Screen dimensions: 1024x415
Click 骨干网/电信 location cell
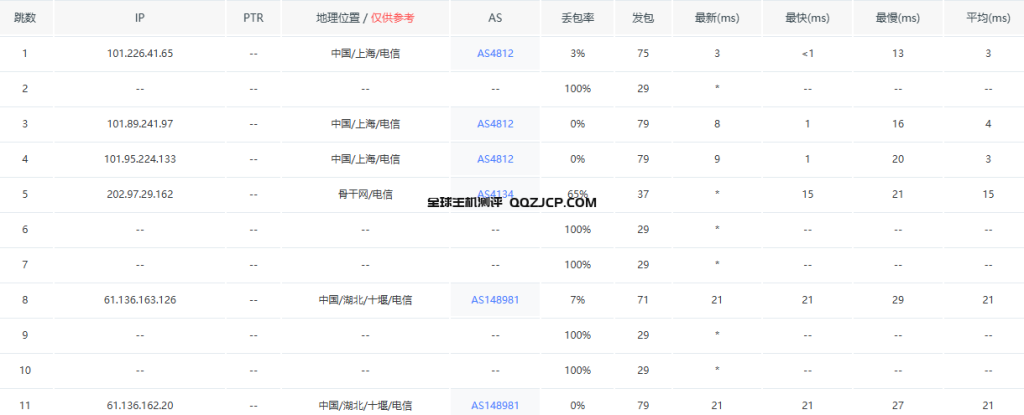(365, 194)
